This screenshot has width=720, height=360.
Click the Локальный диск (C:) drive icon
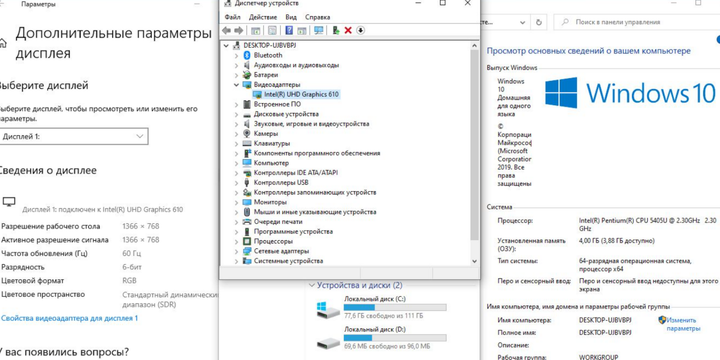click(x=328, y=309)
